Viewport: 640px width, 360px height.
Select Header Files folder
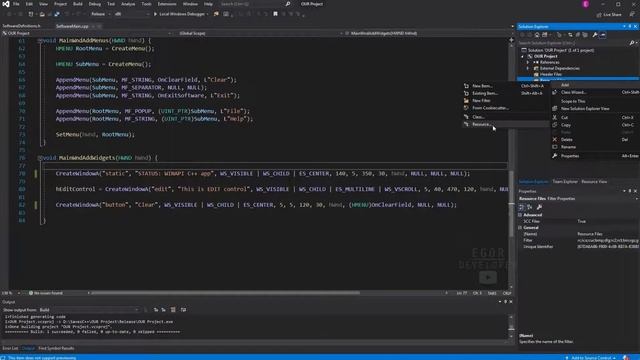click(551, 74)
